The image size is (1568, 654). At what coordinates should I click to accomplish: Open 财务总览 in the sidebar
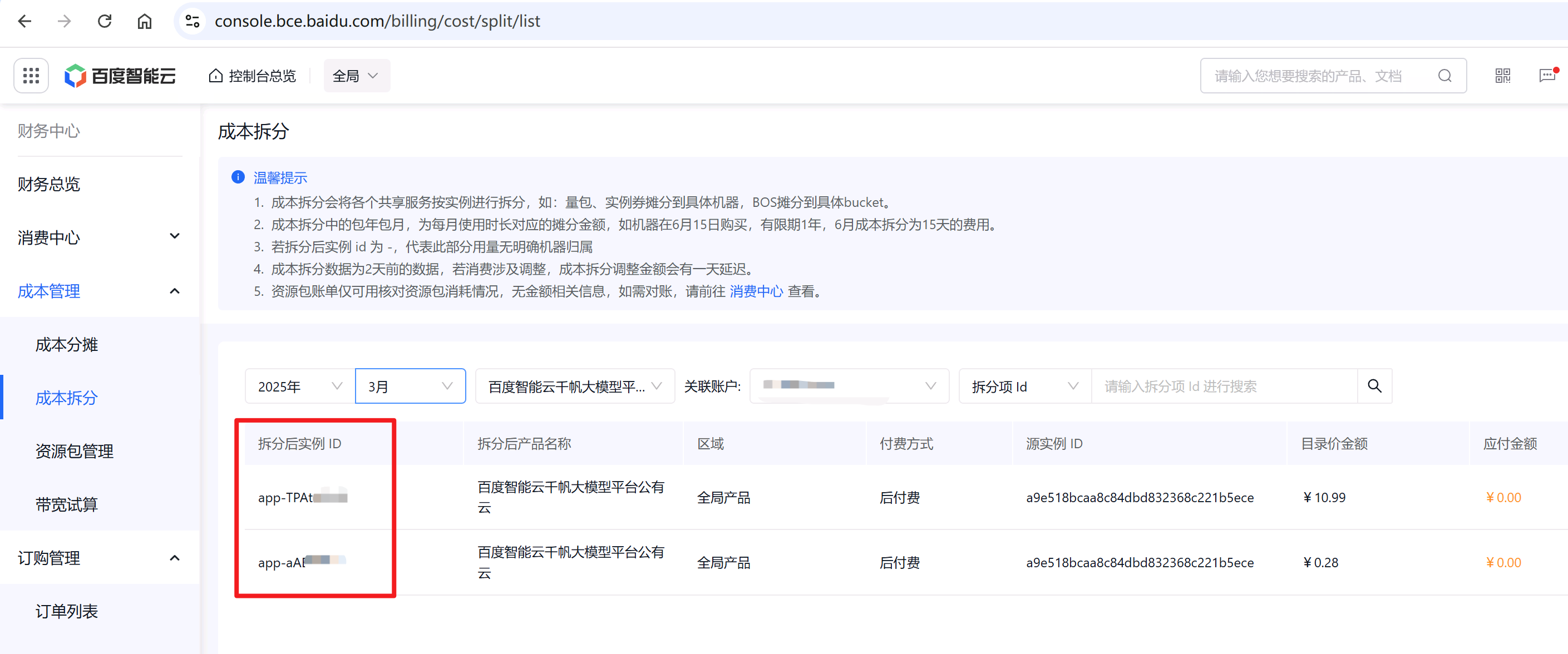coord(49,184)
